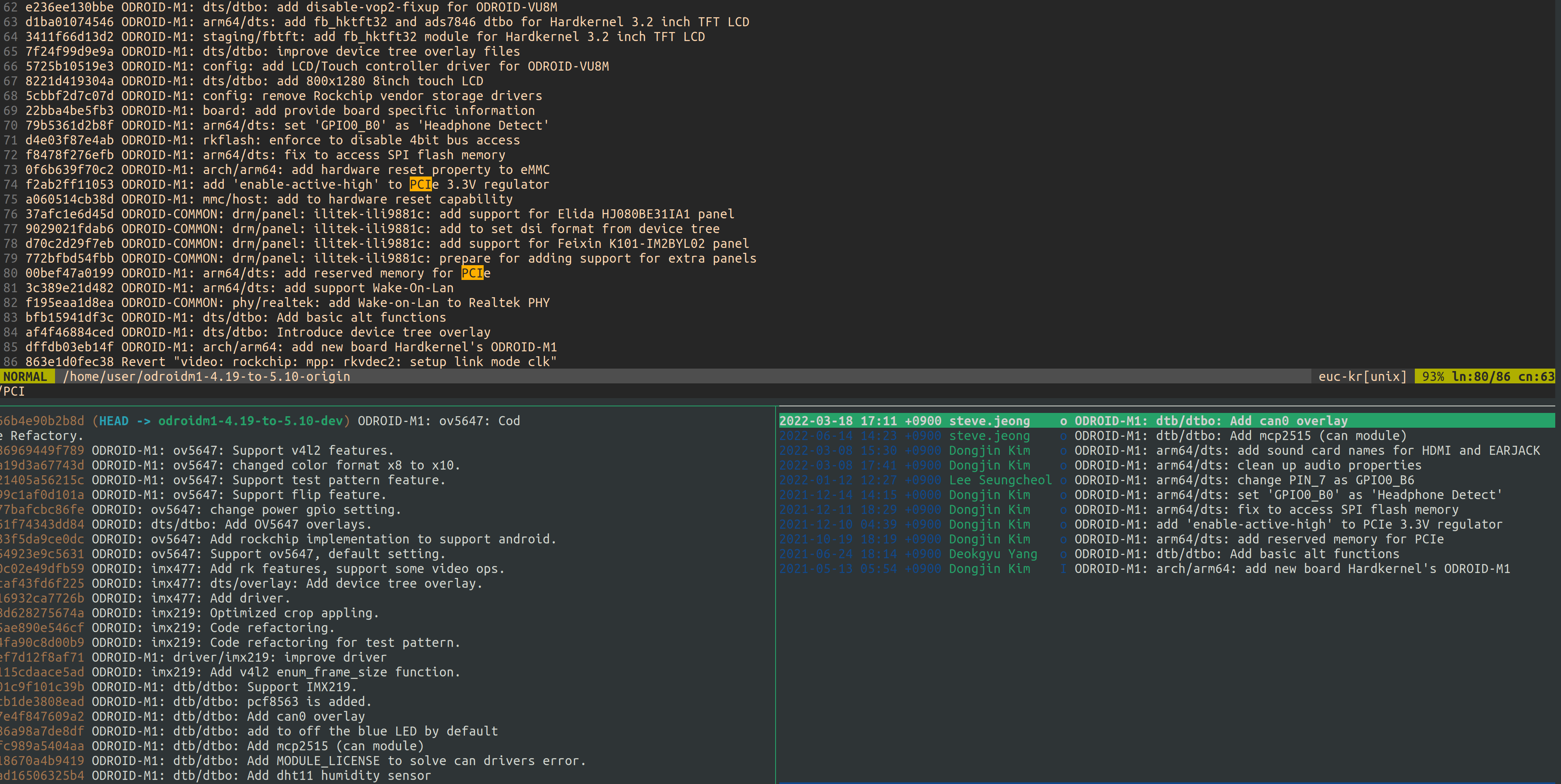Click the /PCI search command line
1561x784 pixels.
coord(13,392)
